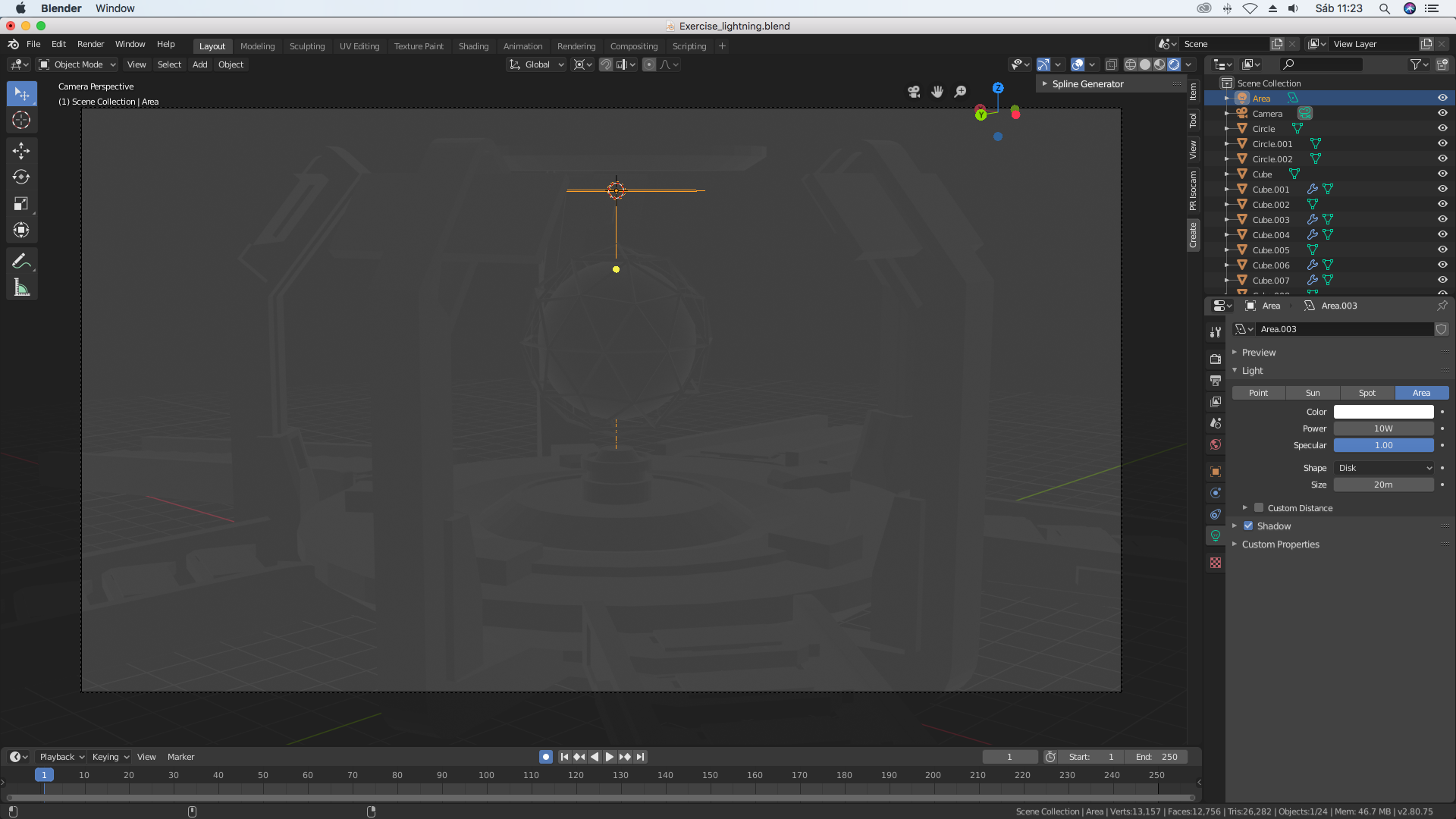This screenshot has width=1456, height=819.
Task: Set light type to Spot
Action: point(1367,393)
